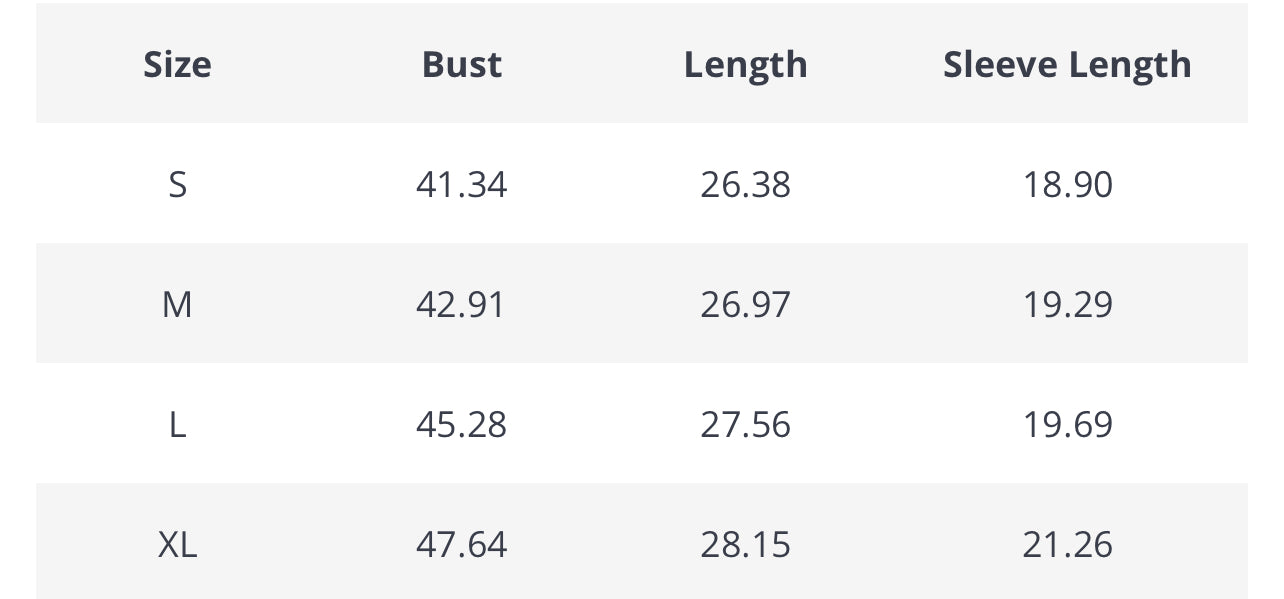Select the XL size row label
The image size is (1284, 599).
[177, 545]
